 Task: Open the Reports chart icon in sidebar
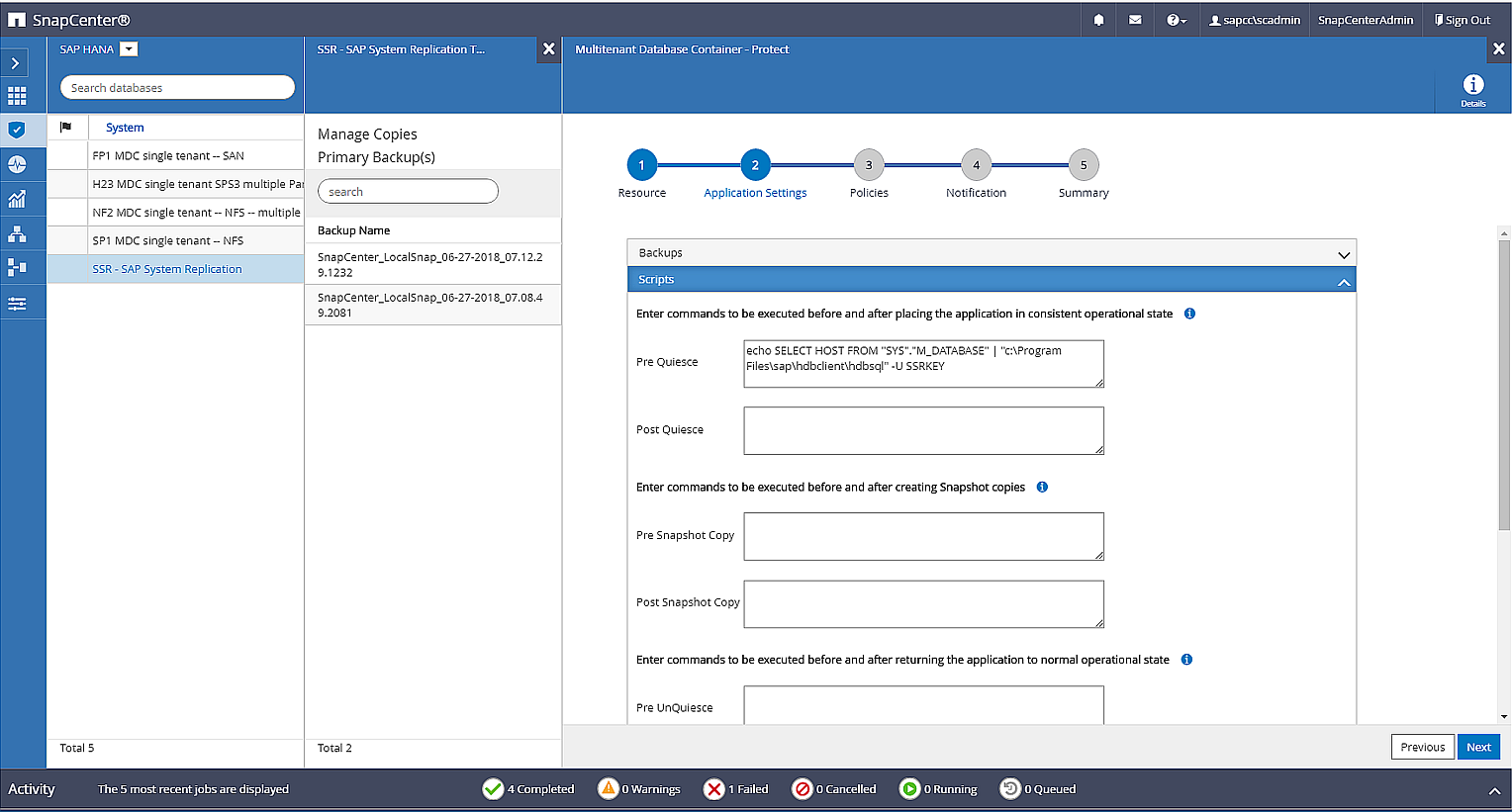pyautogui.click(x=17, y=199)
